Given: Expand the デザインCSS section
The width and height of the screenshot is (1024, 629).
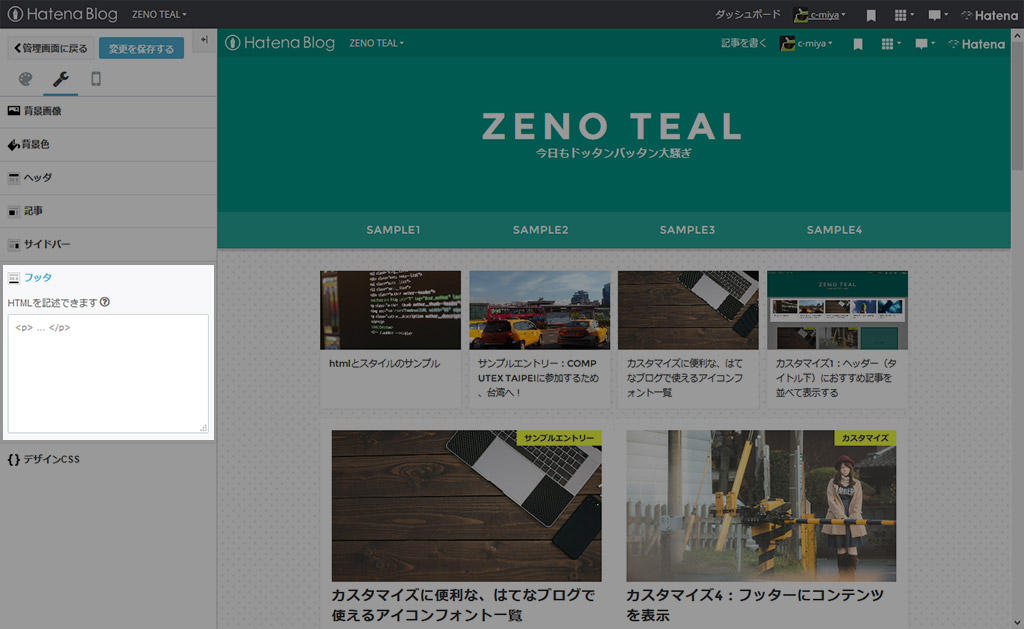Looking at the screenshot, I should (x=108, y=459).
